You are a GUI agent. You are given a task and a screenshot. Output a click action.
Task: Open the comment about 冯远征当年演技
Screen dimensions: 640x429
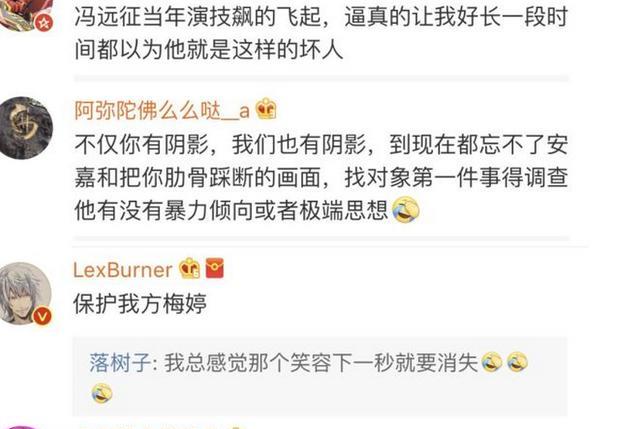click(321, 33)
